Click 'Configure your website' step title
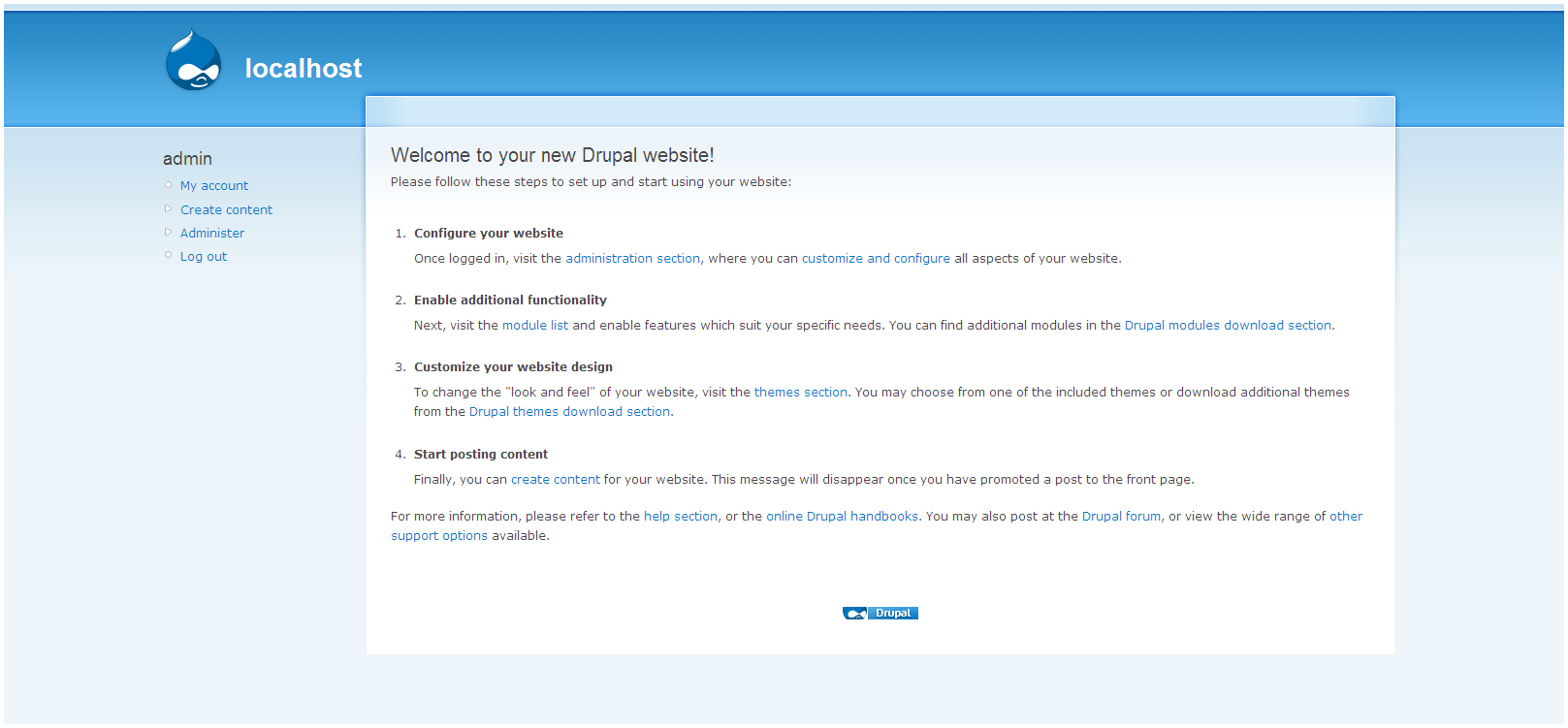 click(x=489, y=233)
